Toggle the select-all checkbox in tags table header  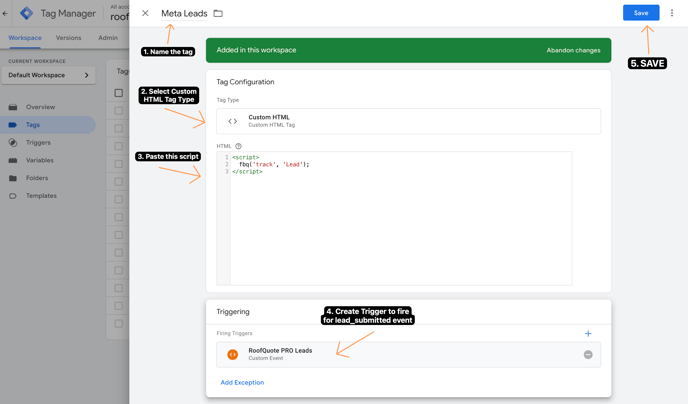[118, 93]
